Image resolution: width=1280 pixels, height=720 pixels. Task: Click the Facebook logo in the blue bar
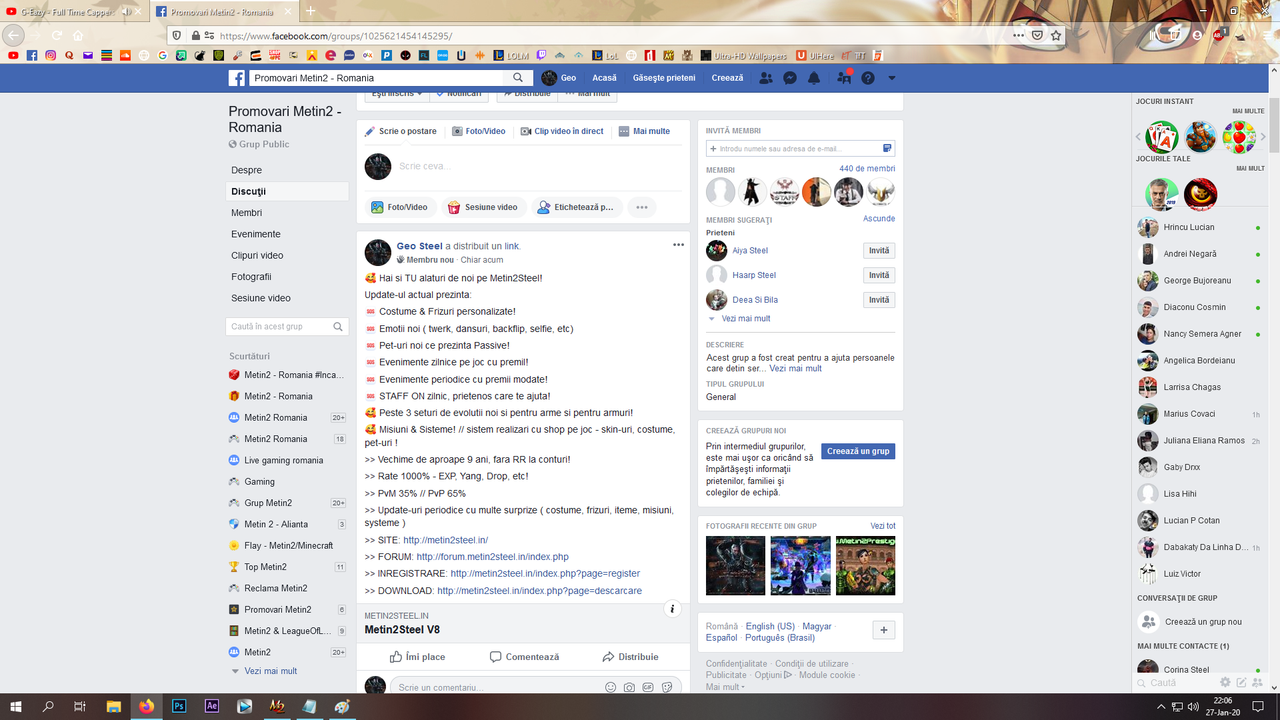tap(237, 78)
